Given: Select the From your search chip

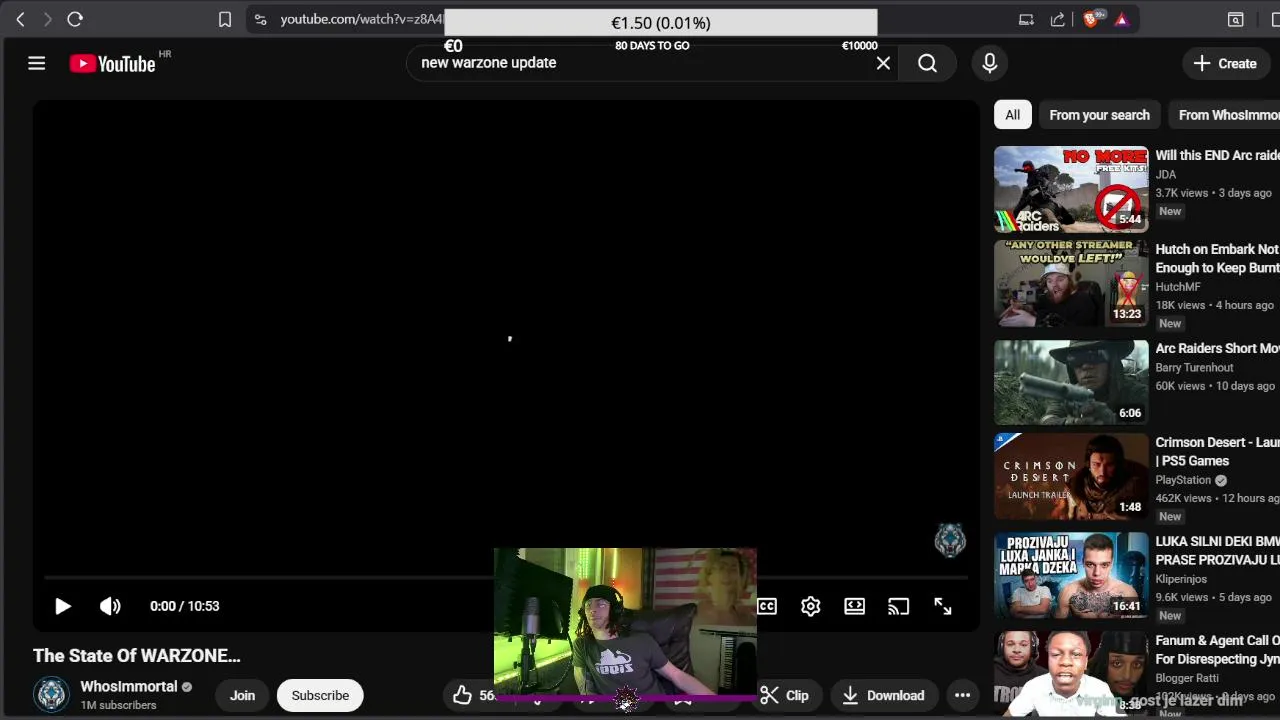Looking at the screenshot, I should (1099, 115).
